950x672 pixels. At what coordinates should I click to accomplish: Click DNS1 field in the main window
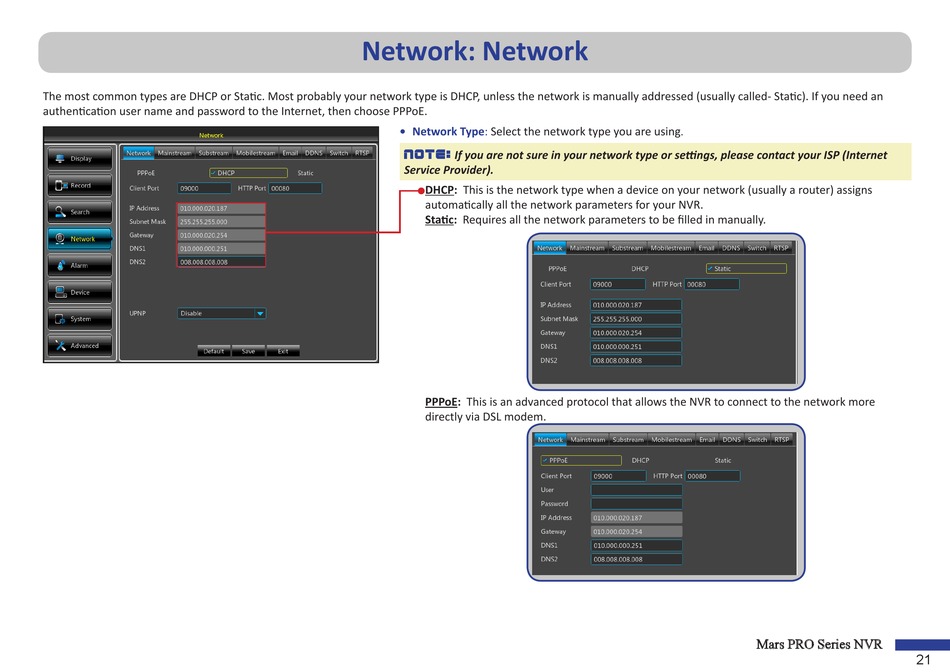point(221,248)
